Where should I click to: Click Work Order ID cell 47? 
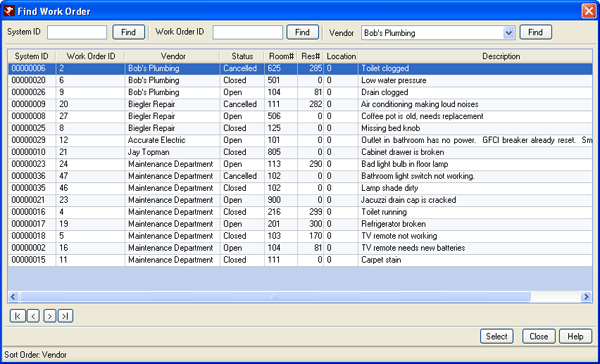[90, 176]
